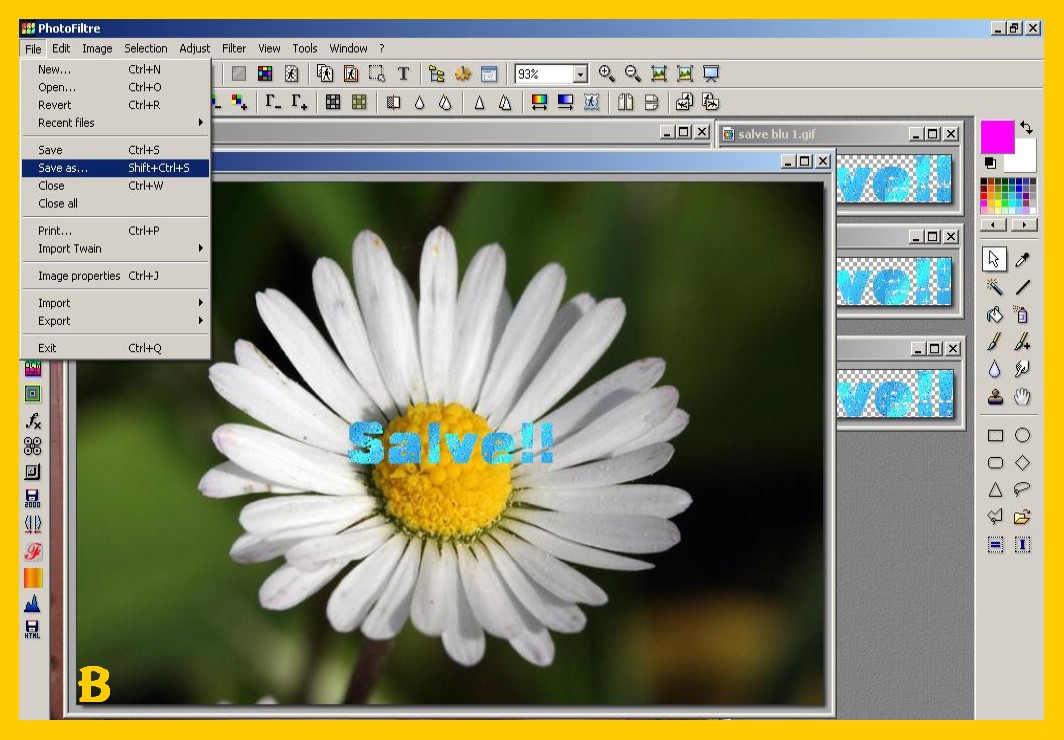Open the zoom percentage dropdown
This screenshot has height=740, width=1064.
click(580, 74)
